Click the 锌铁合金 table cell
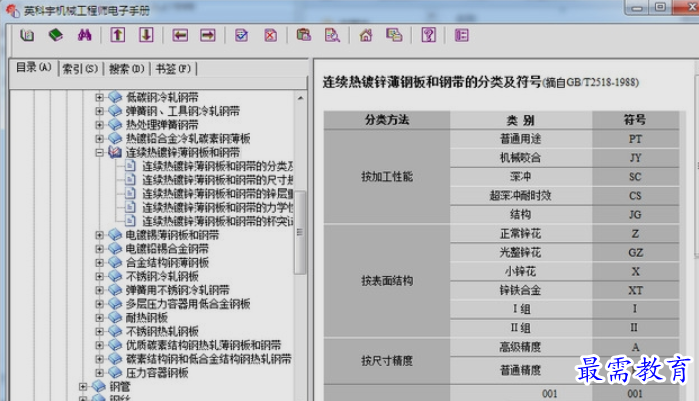 click(521, 291)
